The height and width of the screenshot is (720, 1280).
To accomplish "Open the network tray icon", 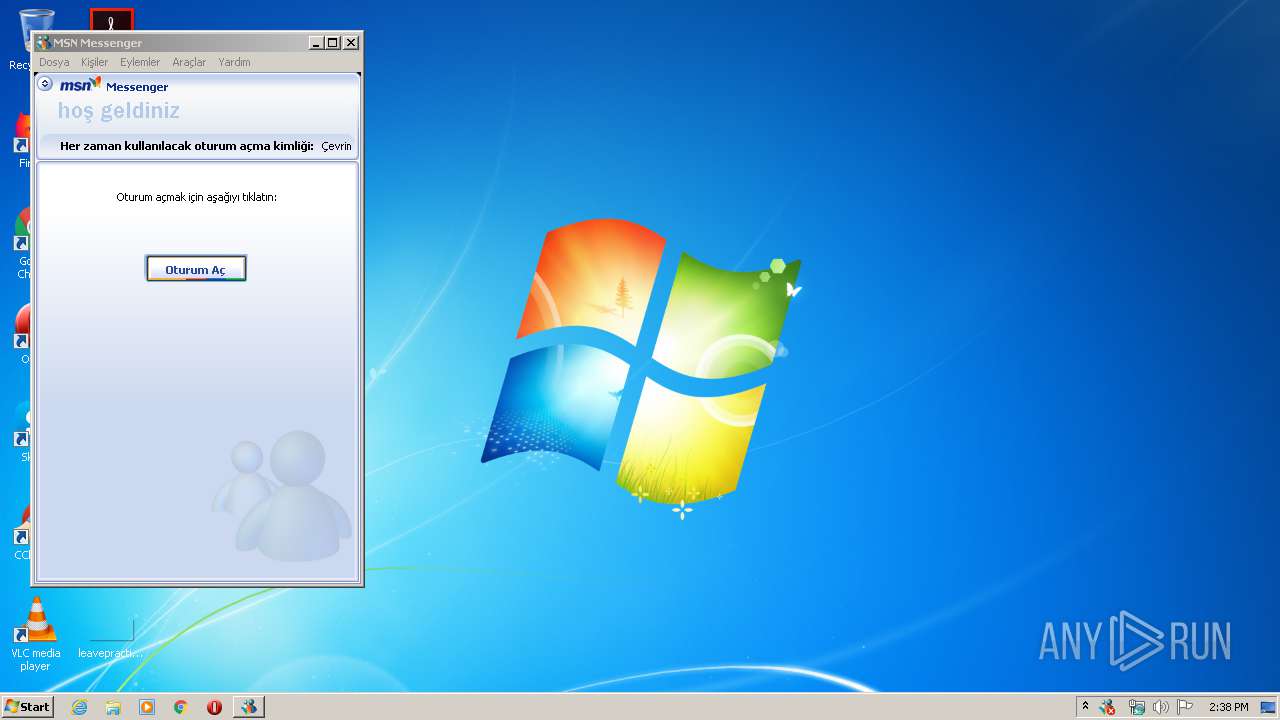I will click(x=1136, y=707).
